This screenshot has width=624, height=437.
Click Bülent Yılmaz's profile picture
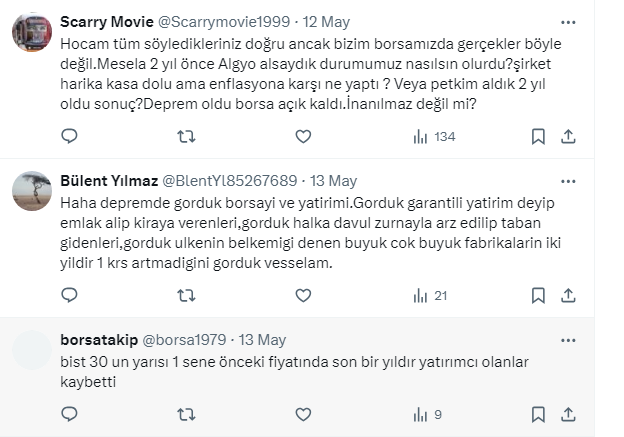coord(32,190)
